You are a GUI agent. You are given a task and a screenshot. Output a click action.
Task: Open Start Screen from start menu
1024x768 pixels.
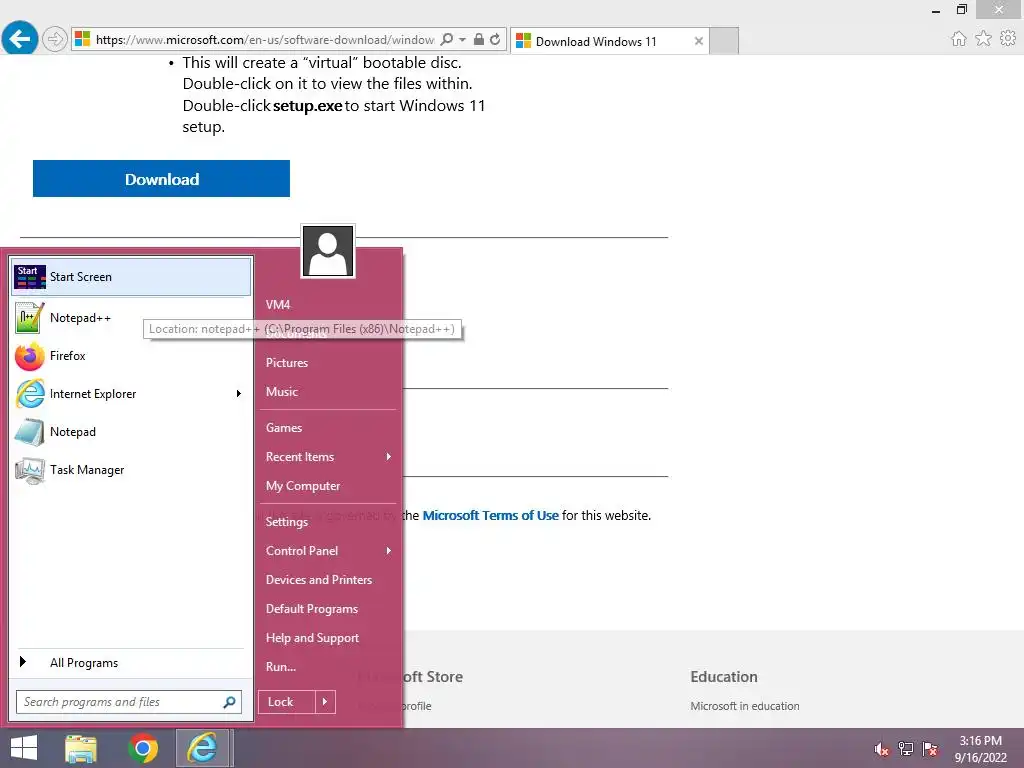tap(131, 277)
